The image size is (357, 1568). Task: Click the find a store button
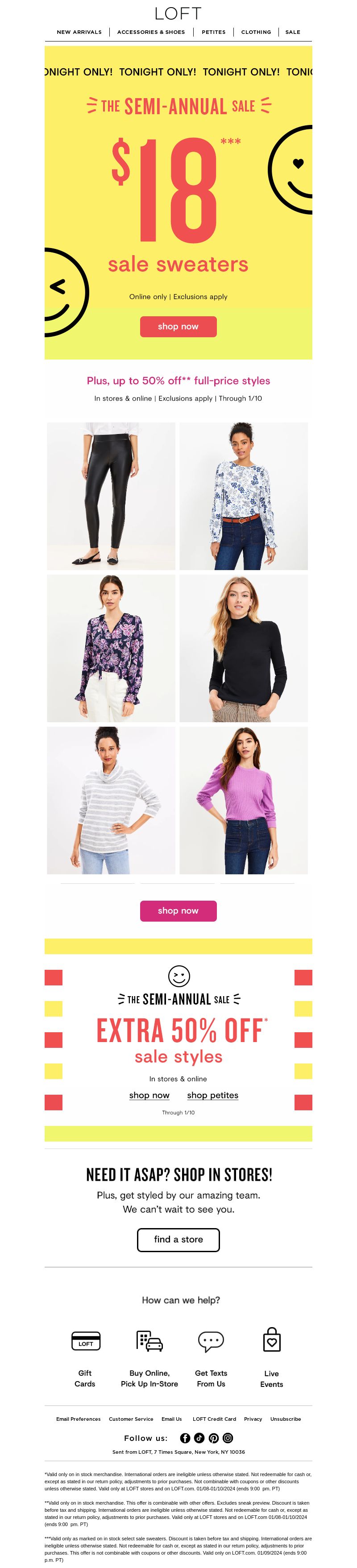[178, 1239]
